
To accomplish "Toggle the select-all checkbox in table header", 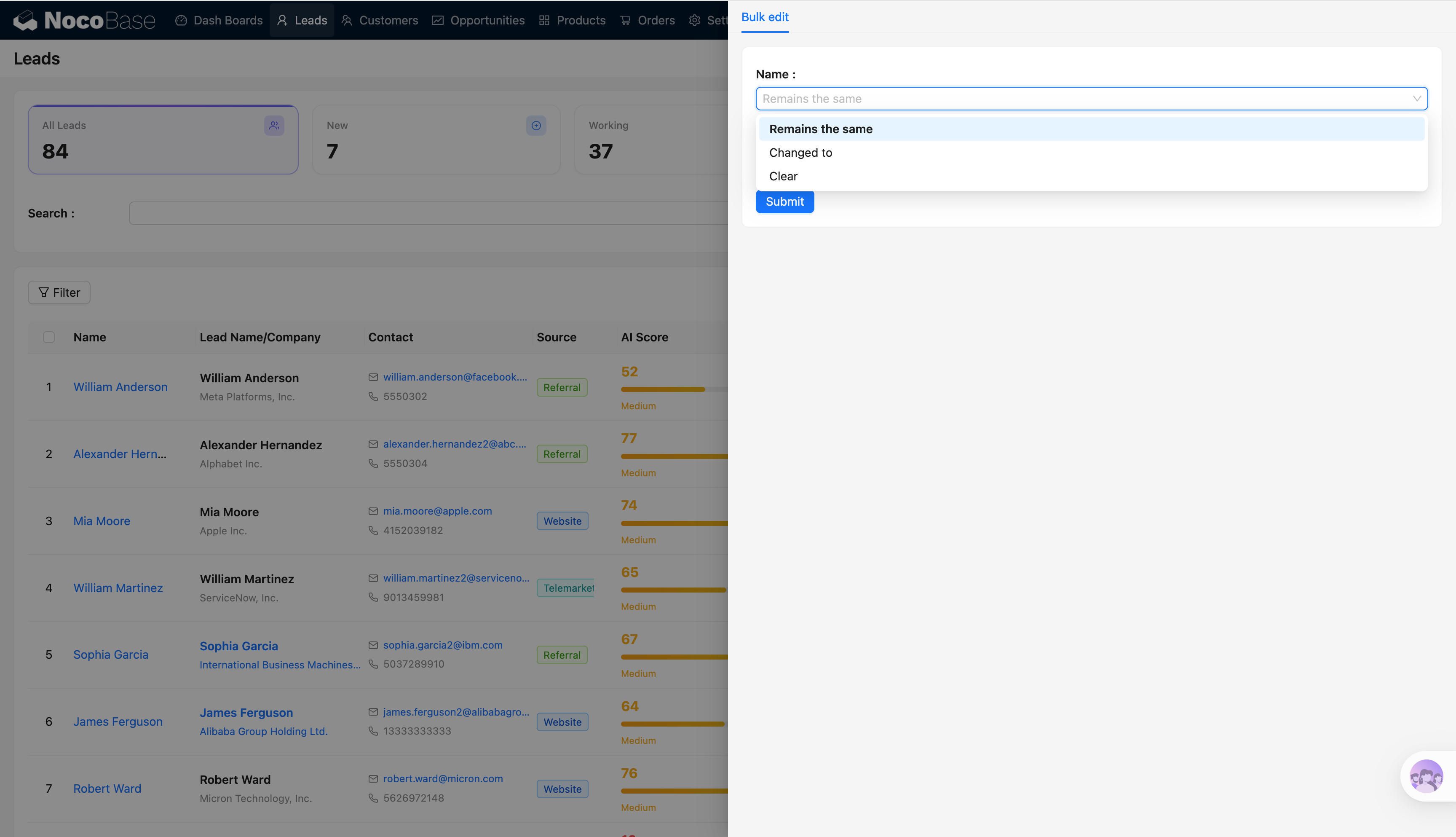I will (49, 337).
